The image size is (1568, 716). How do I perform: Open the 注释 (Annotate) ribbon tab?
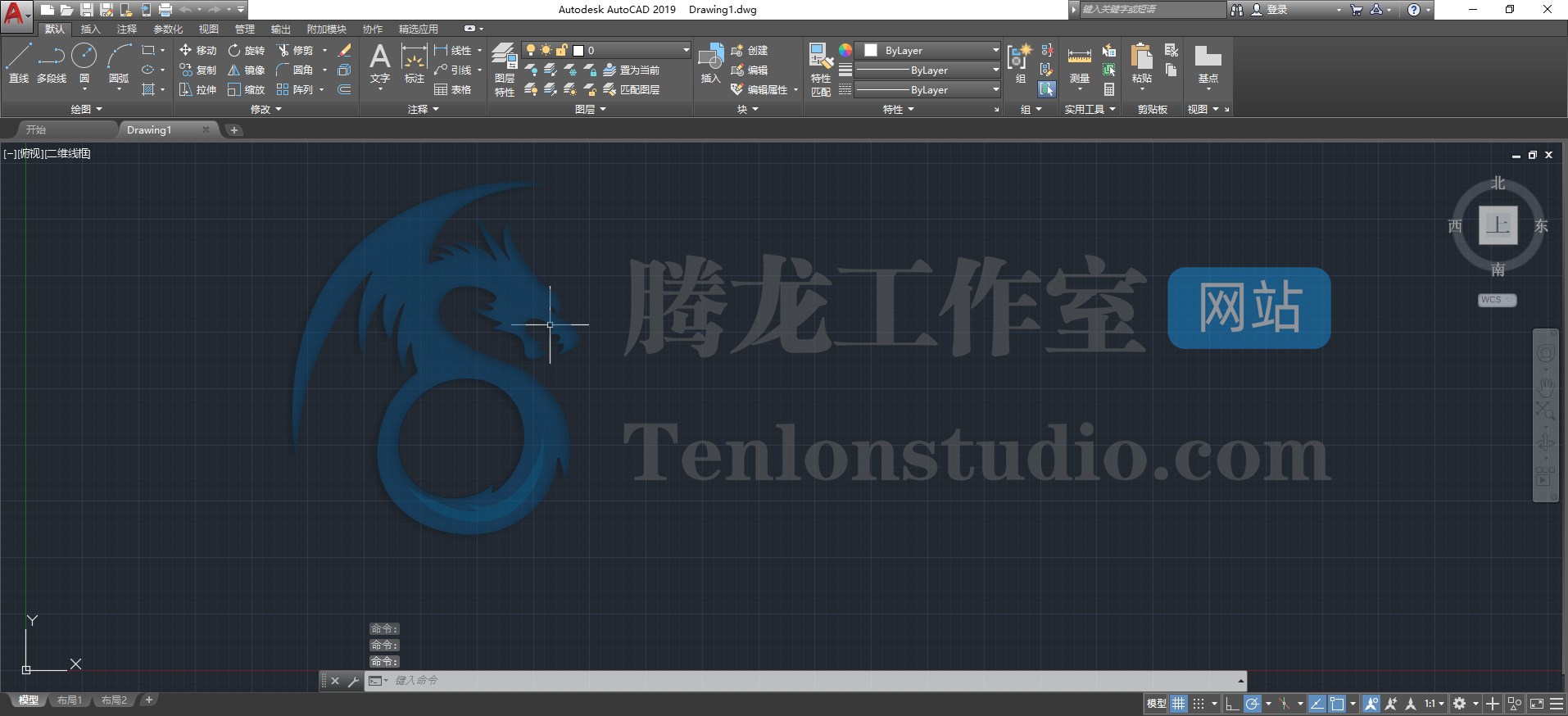click(x=126, y=29)
